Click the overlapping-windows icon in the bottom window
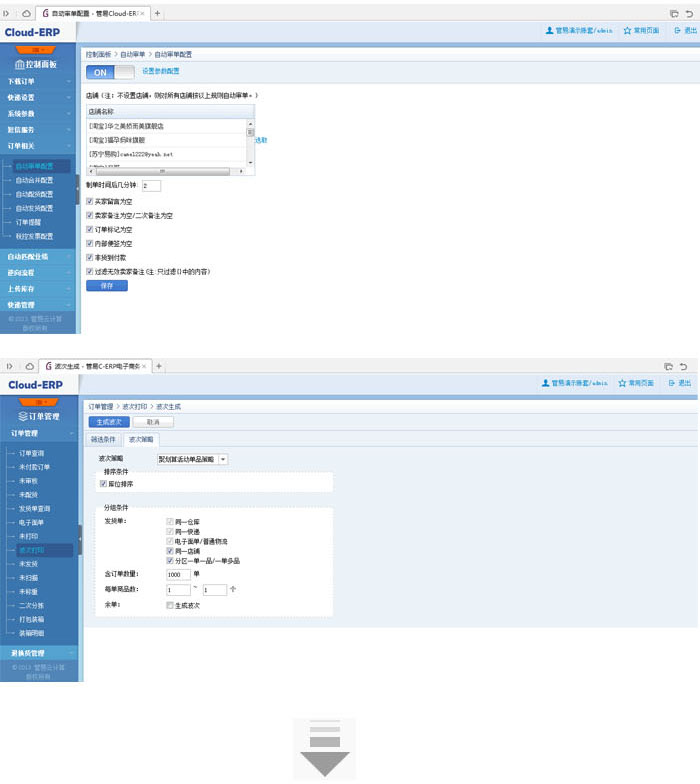Image resolution: width=700 pixels, height=784 pixels. coord(668,366)
